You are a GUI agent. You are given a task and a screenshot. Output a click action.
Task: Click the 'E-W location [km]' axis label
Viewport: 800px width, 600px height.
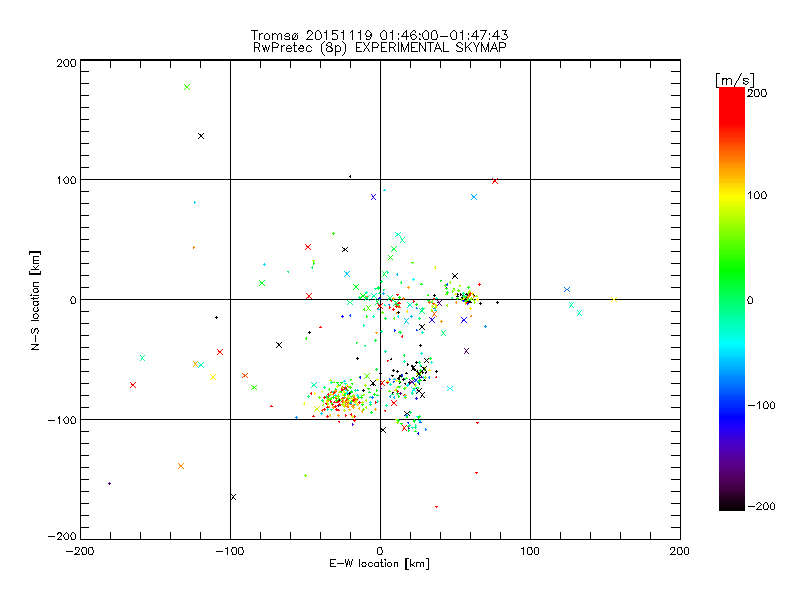coord(379,563)
